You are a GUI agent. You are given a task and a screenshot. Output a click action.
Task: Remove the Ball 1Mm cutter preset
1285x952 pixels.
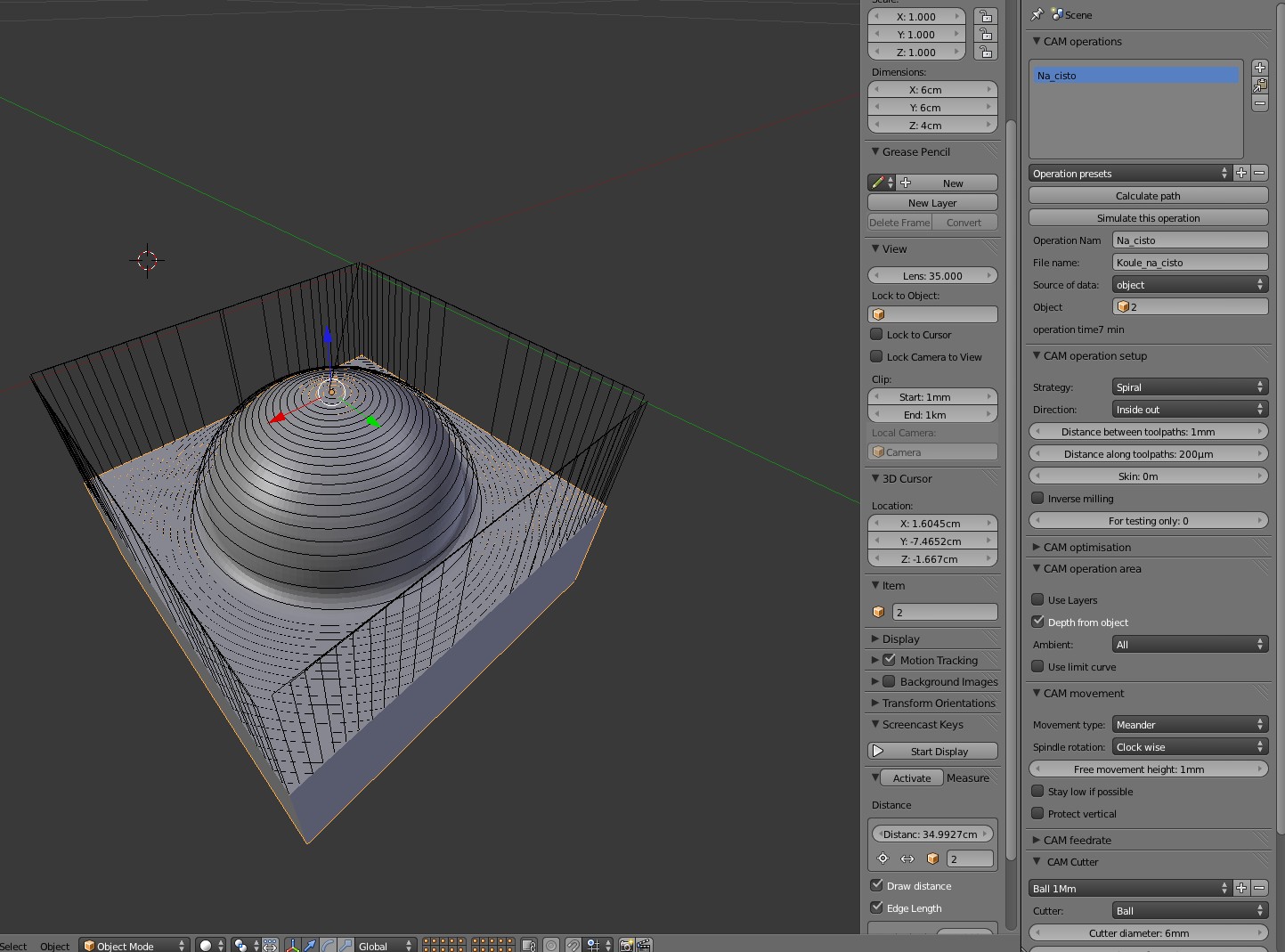[x=1259, y=888]
